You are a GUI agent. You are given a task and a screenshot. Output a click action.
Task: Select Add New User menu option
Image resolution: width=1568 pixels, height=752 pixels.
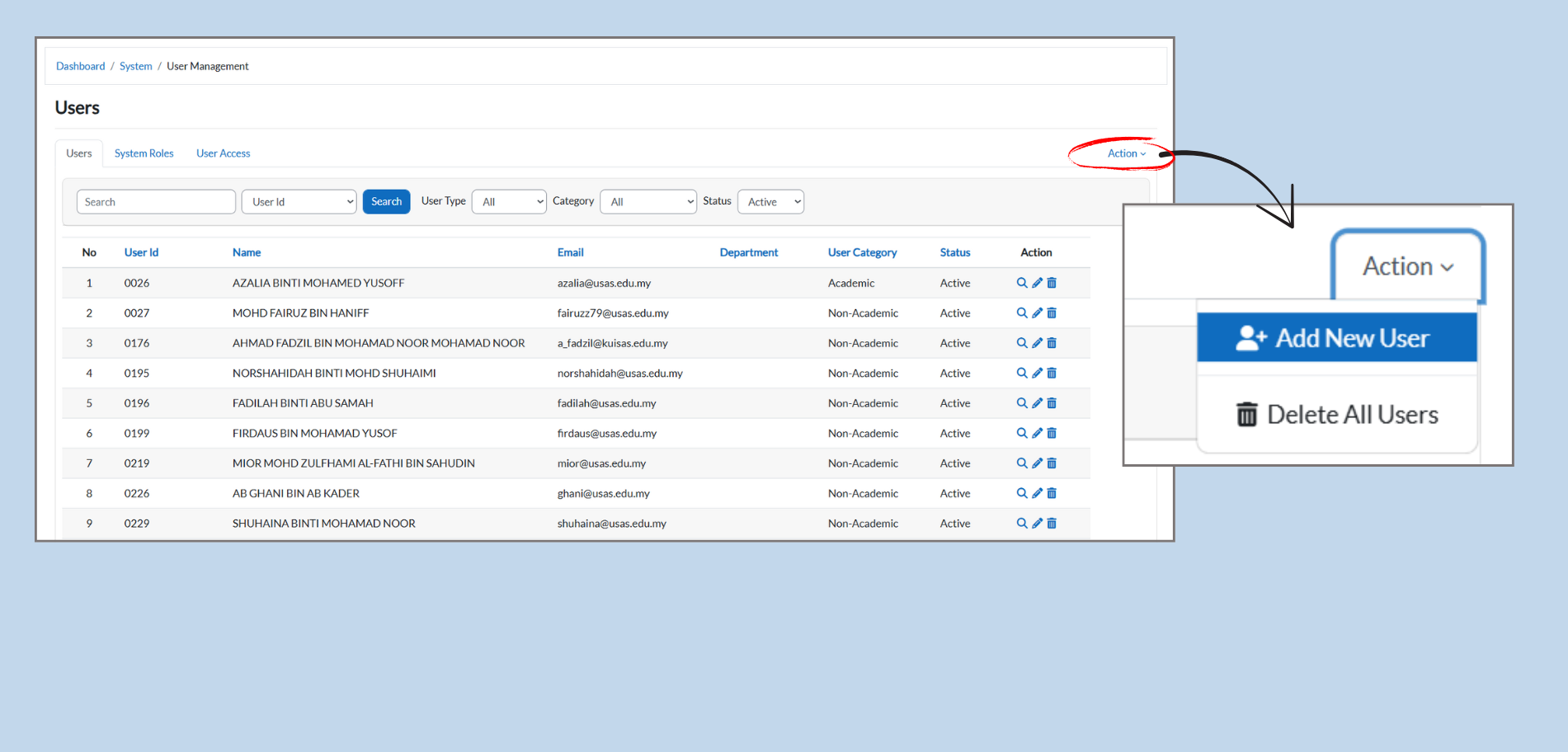[x=1336, y=338]
